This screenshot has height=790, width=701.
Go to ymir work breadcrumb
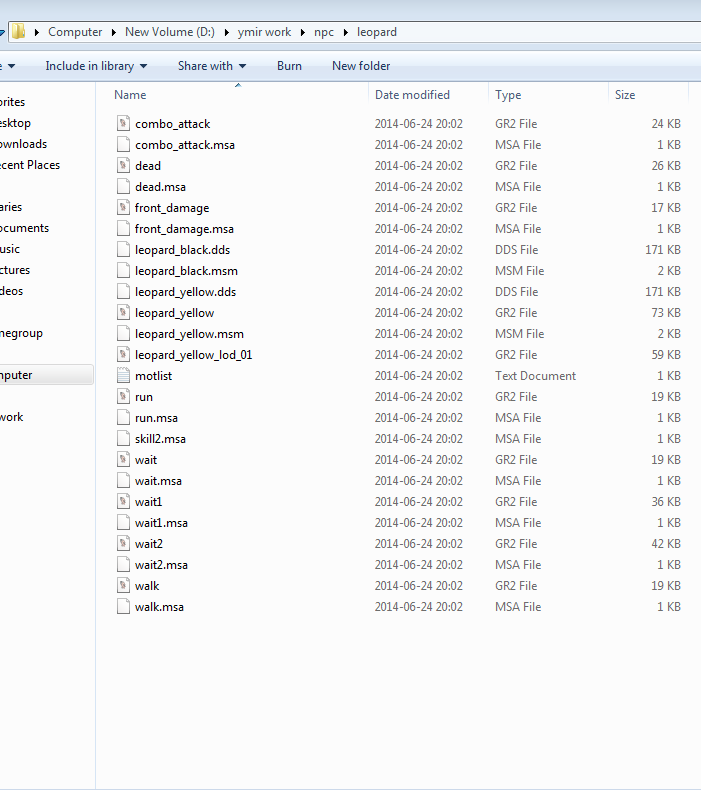point(265,32)
